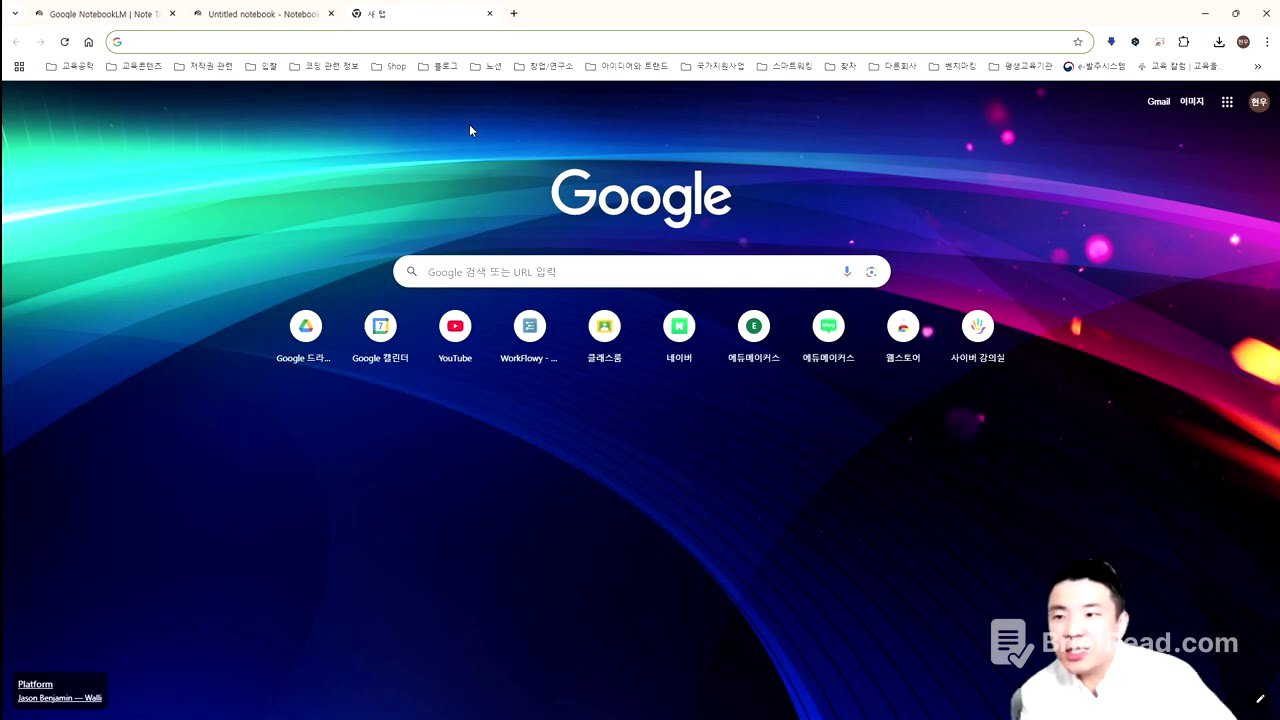Open the Jason Benjamin — Walli link
1280x720 pixels.
pyautogui.click(x=60, y=698)
